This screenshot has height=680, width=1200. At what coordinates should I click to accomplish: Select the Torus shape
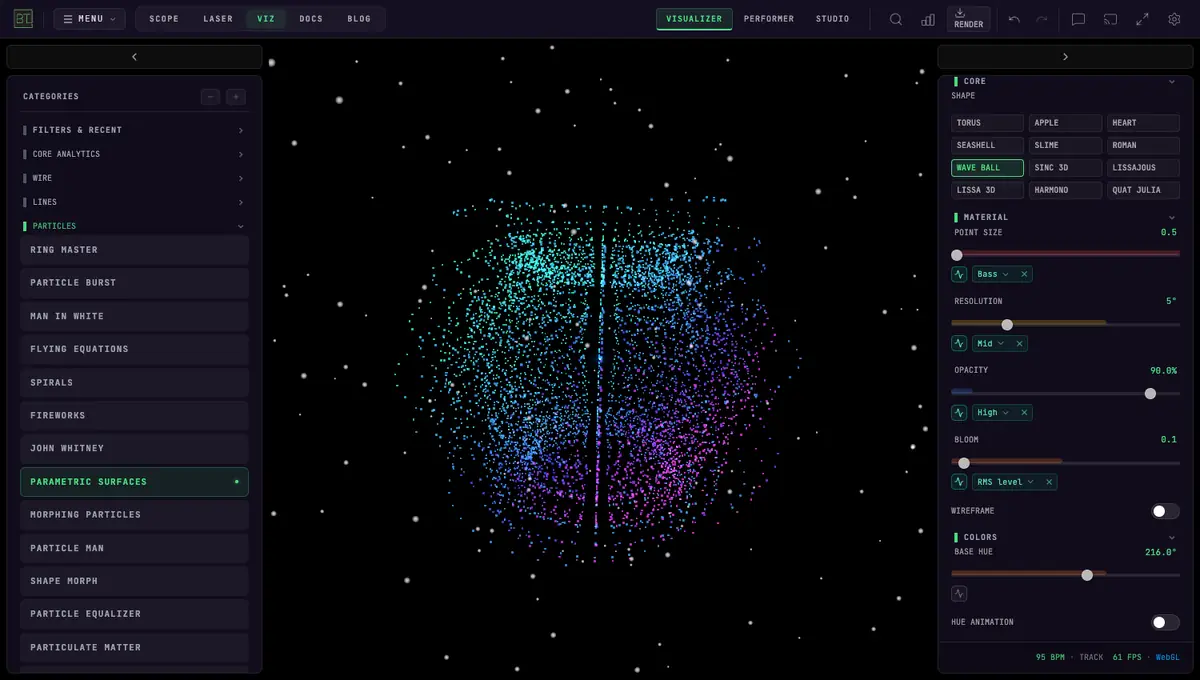pos(987,123)
